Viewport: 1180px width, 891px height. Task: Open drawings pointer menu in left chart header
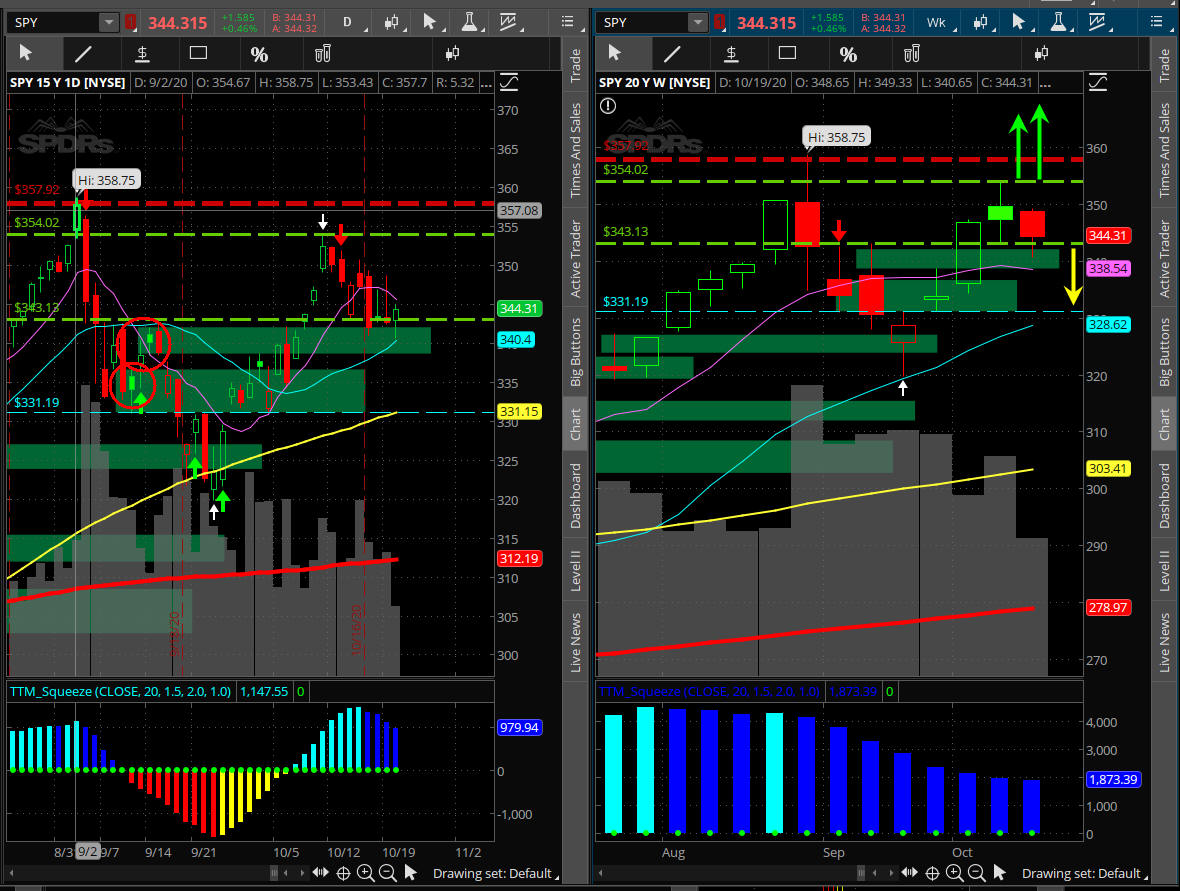pyautogui.click(x=430, y=23)
